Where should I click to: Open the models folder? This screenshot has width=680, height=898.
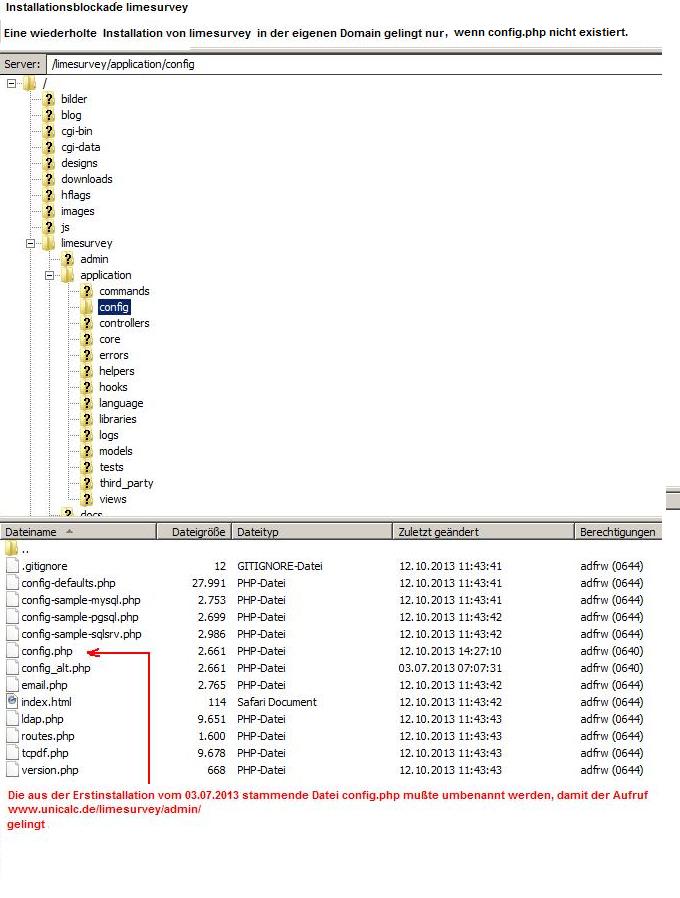pos(115,452)
